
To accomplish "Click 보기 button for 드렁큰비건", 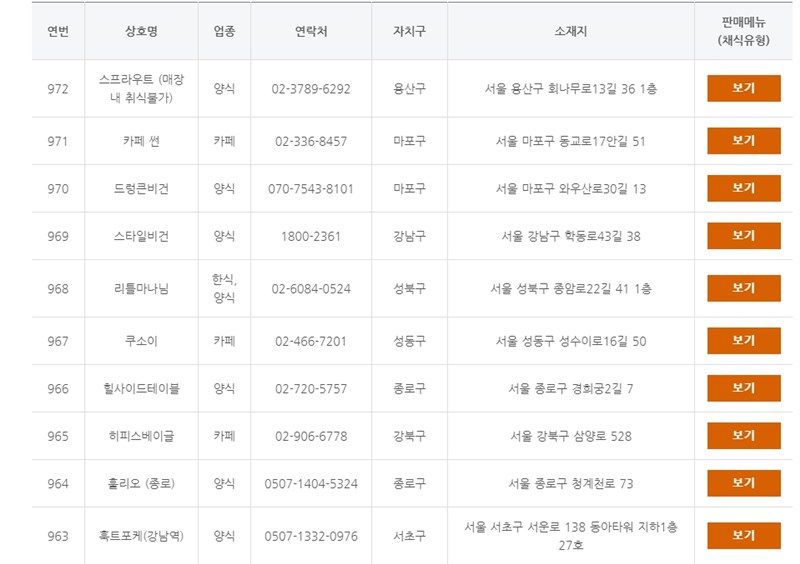I will pos(743,188).
